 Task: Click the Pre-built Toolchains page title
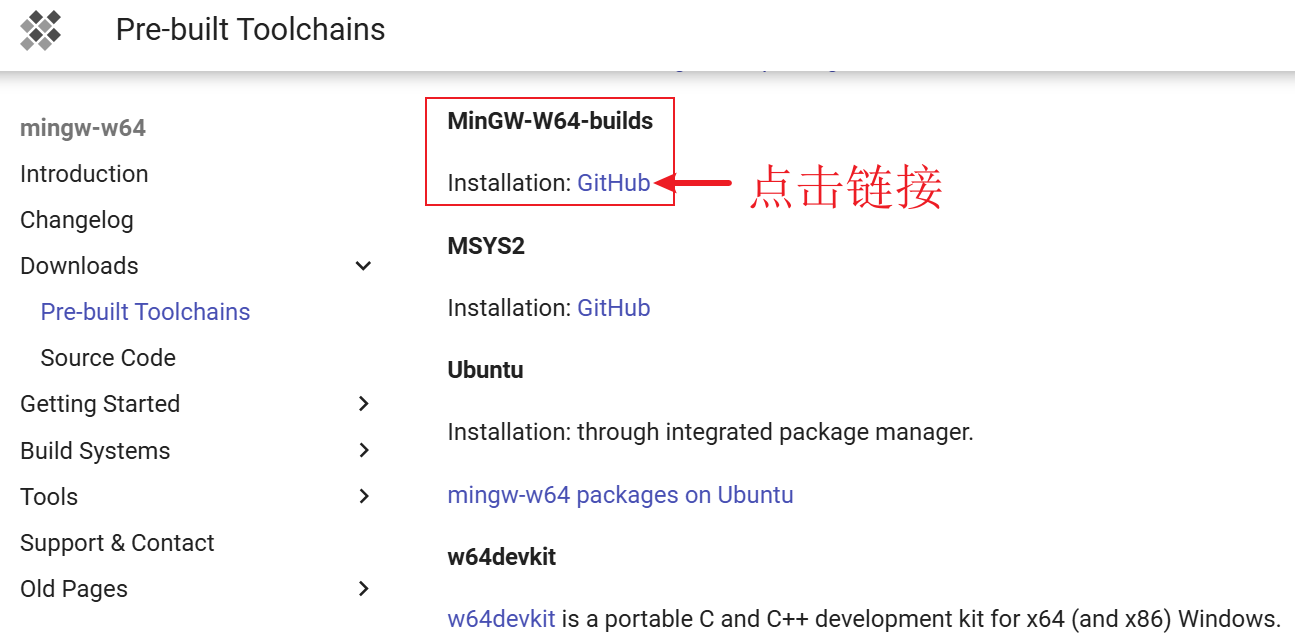pos(250,30)
